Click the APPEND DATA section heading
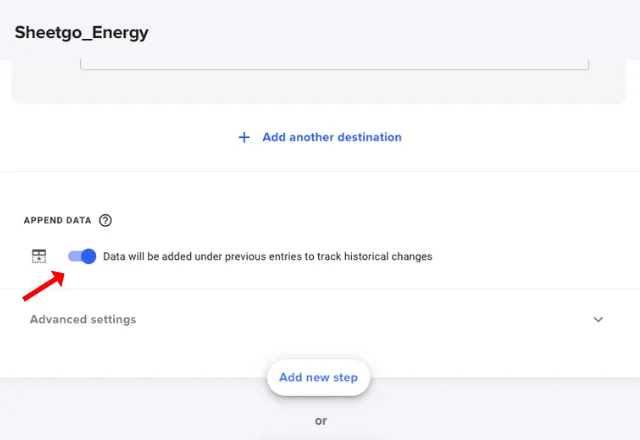 pos(58,220)
